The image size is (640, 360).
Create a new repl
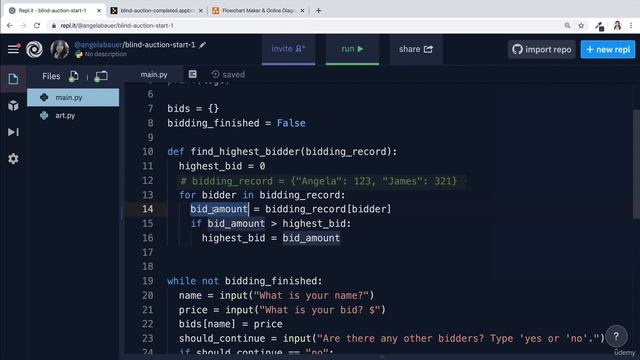point(608,49)
